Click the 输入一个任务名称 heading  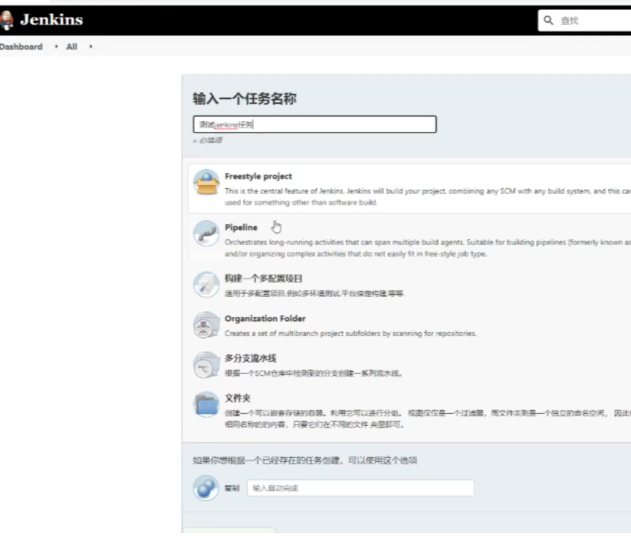[x=245, y=99]
